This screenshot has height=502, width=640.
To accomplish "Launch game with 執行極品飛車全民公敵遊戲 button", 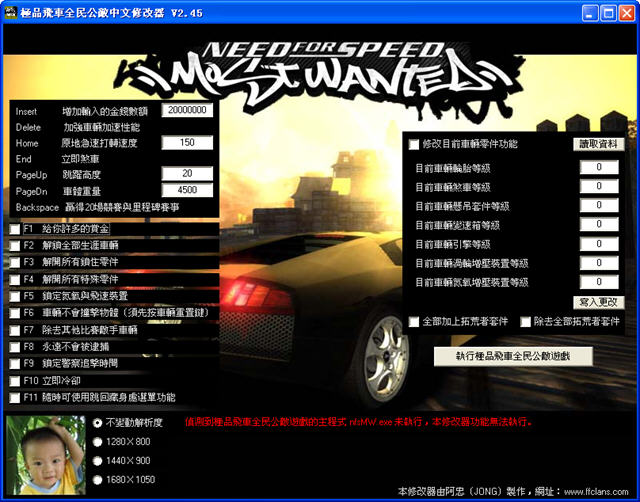I will click(x=513, y=356).
